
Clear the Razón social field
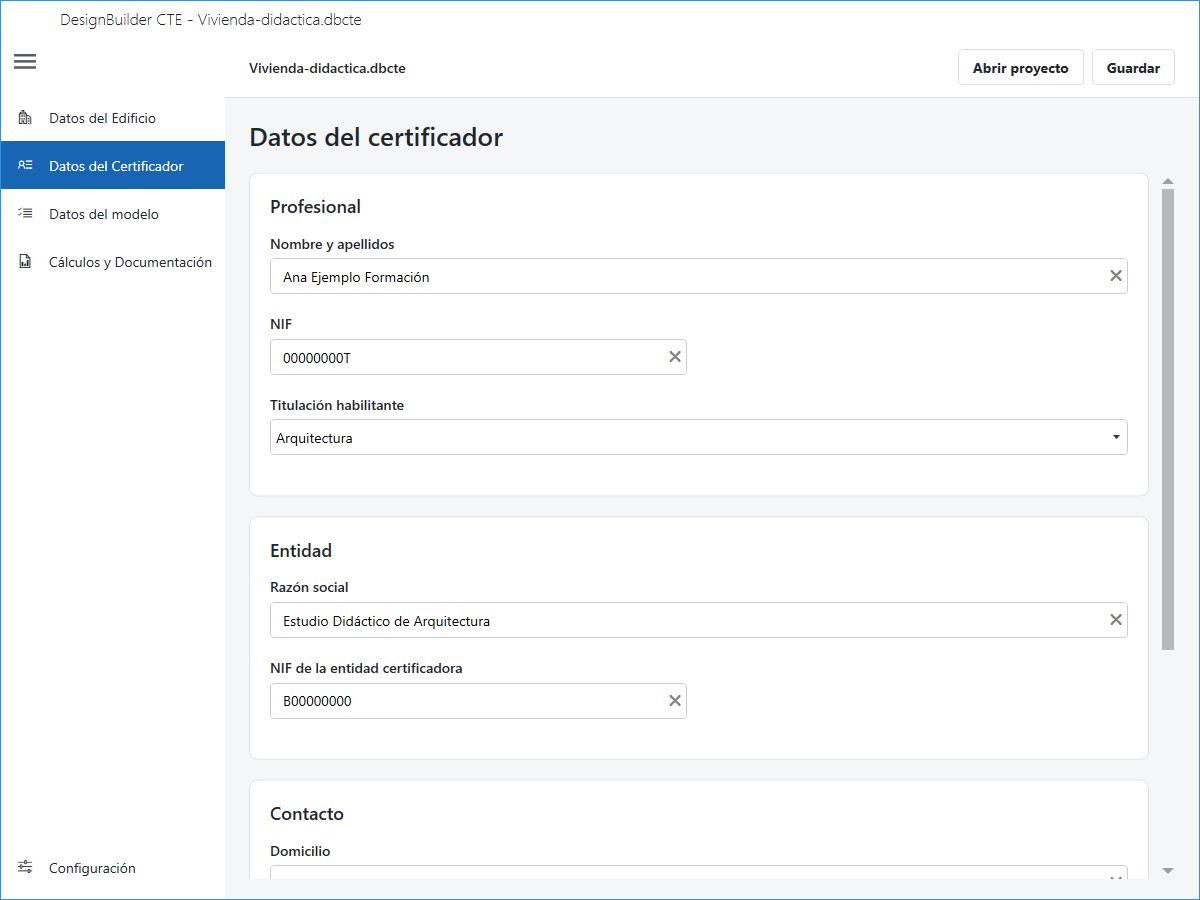tap(1116, 620)
